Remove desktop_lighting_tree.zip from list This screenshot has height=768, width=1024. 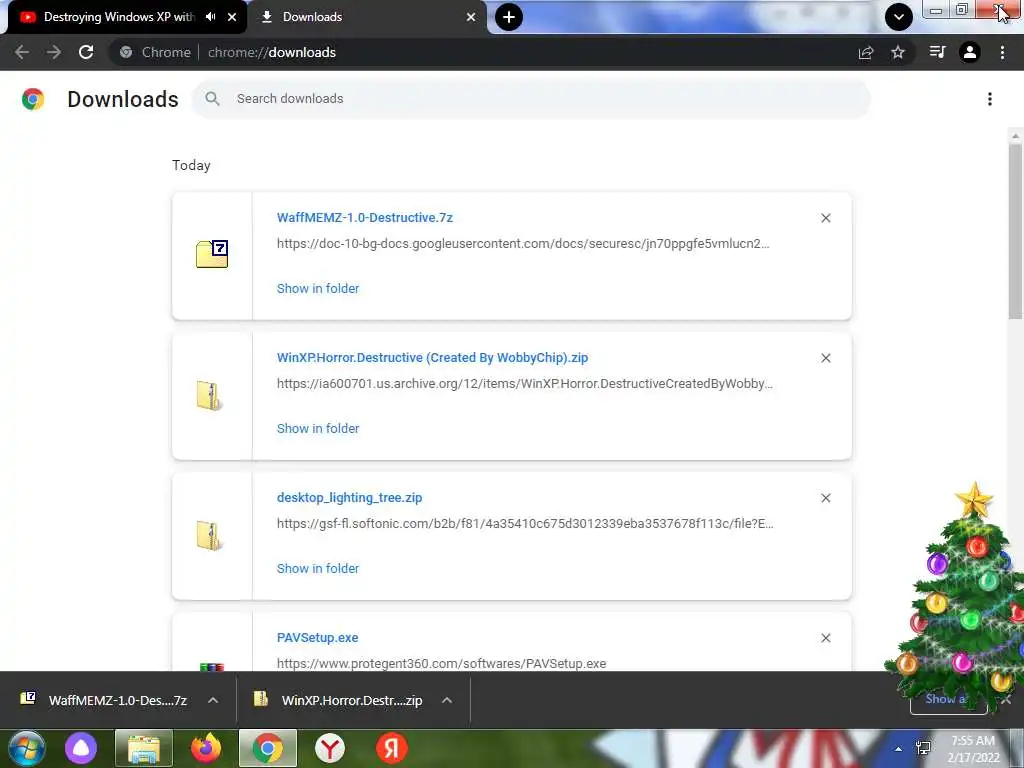(825, 498)
